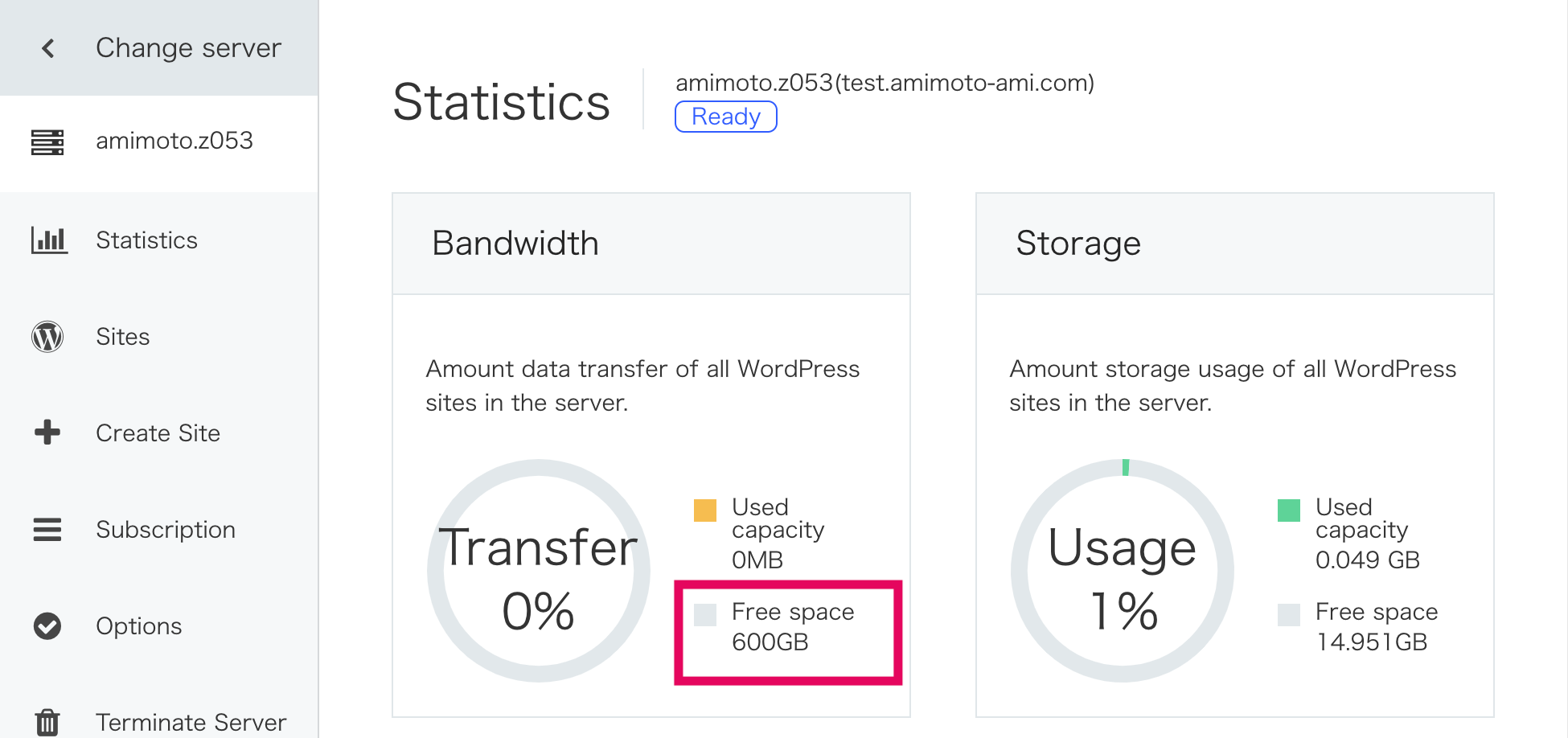Click the Usage 1% donut chart
The width and height of the screenshot is (1568, 738).
(1123, 571)
